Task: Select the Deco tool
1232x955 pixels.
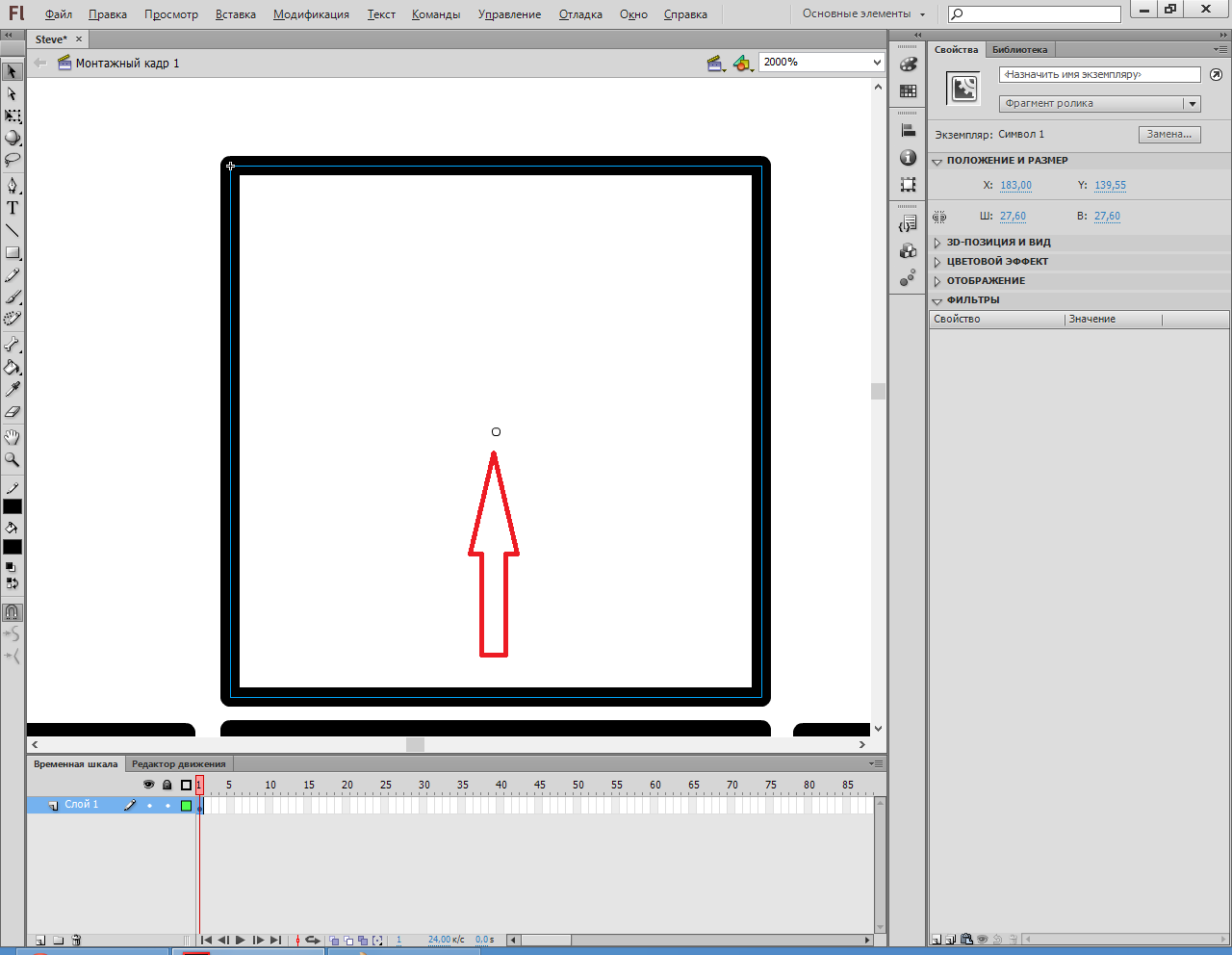Action: [x=13, y=319]
